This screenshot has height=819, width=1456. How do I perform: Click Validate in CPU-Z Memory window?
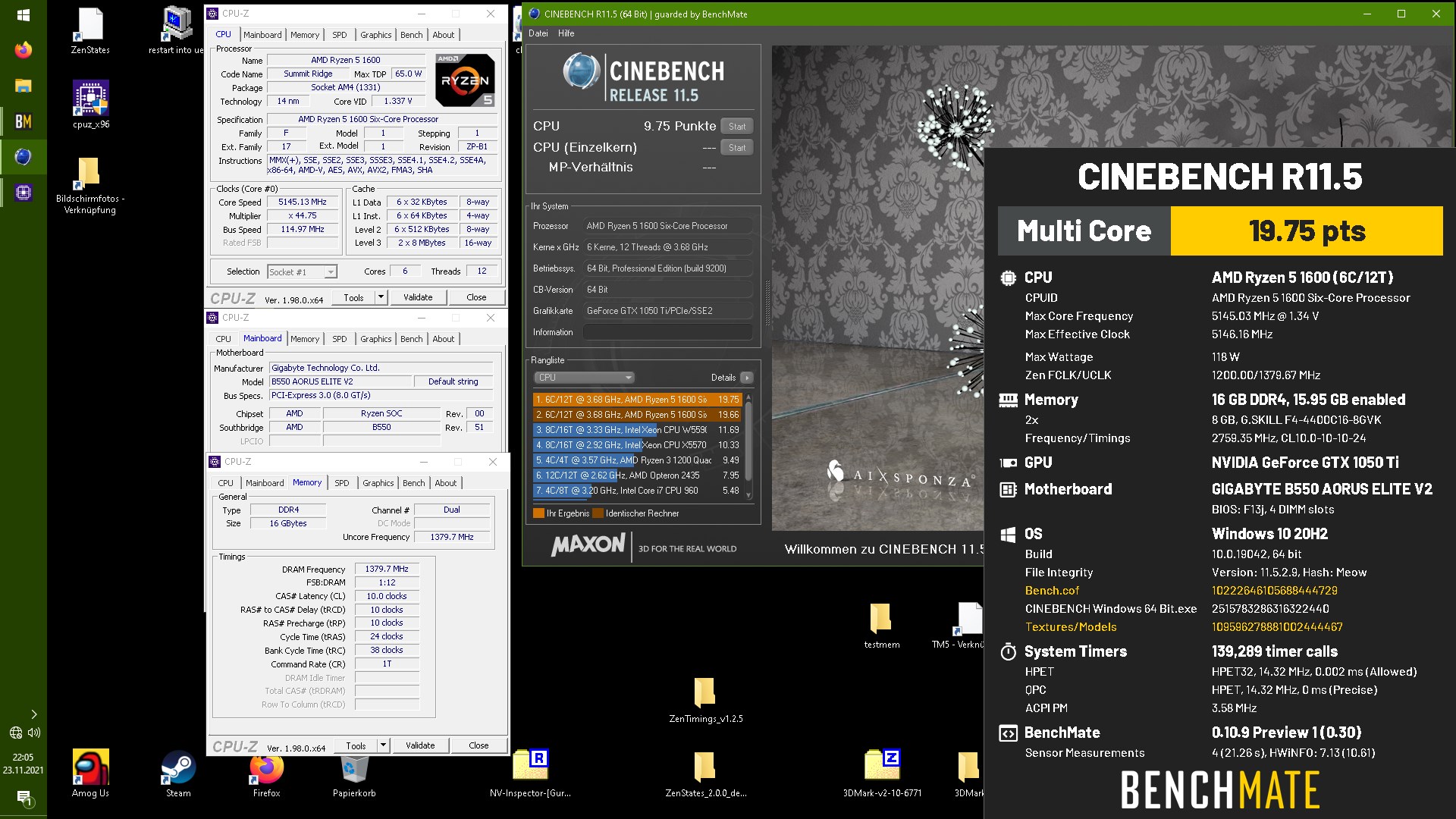420,745
